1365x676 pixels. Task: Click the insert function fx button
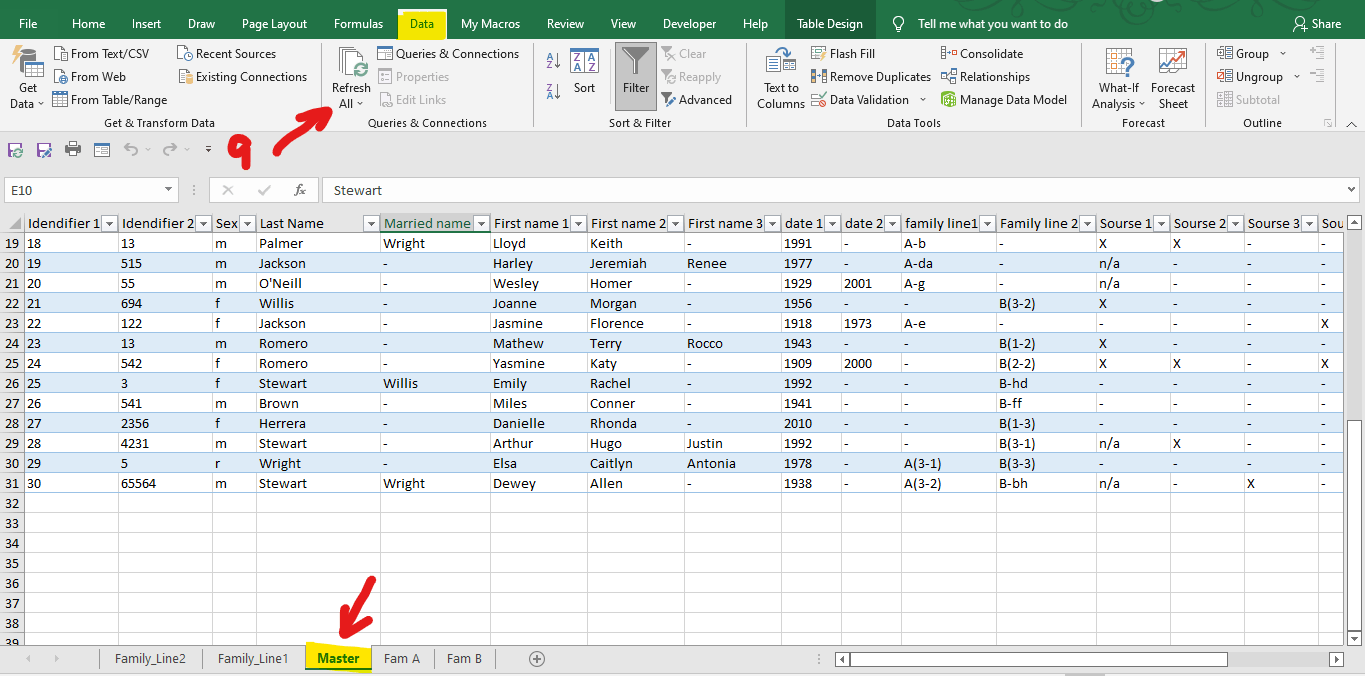coord(300,190)
